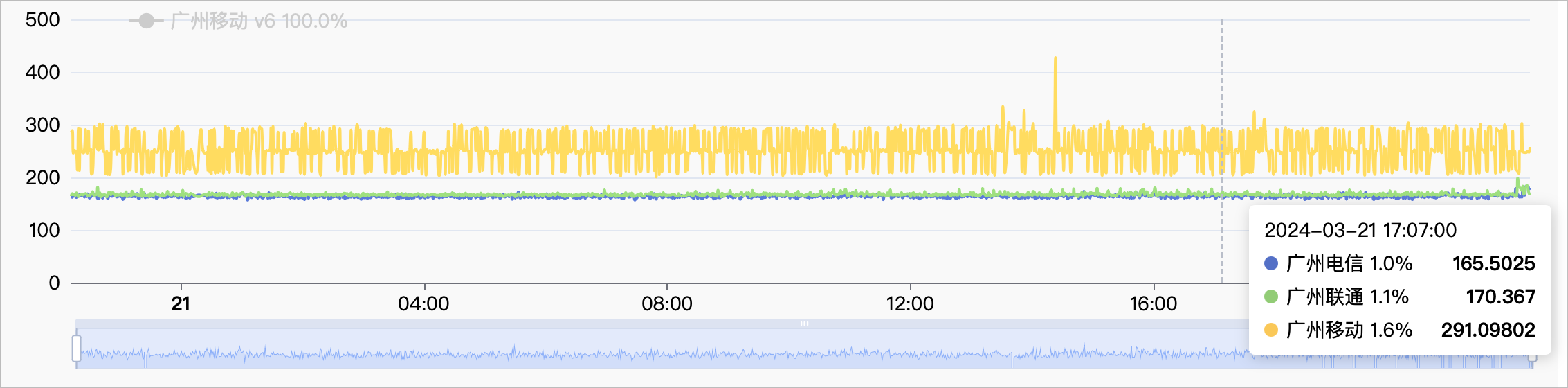
Task: Click the blue dot beside 广州电信
Action: (1270, 263)
